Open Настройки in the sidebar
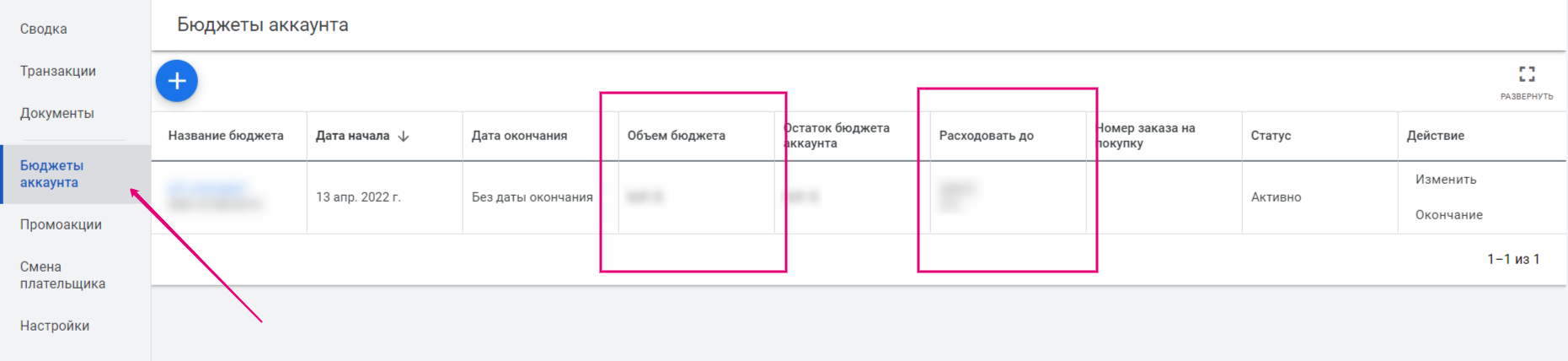Screen dimensions: 1568x361 click(55, 326)
